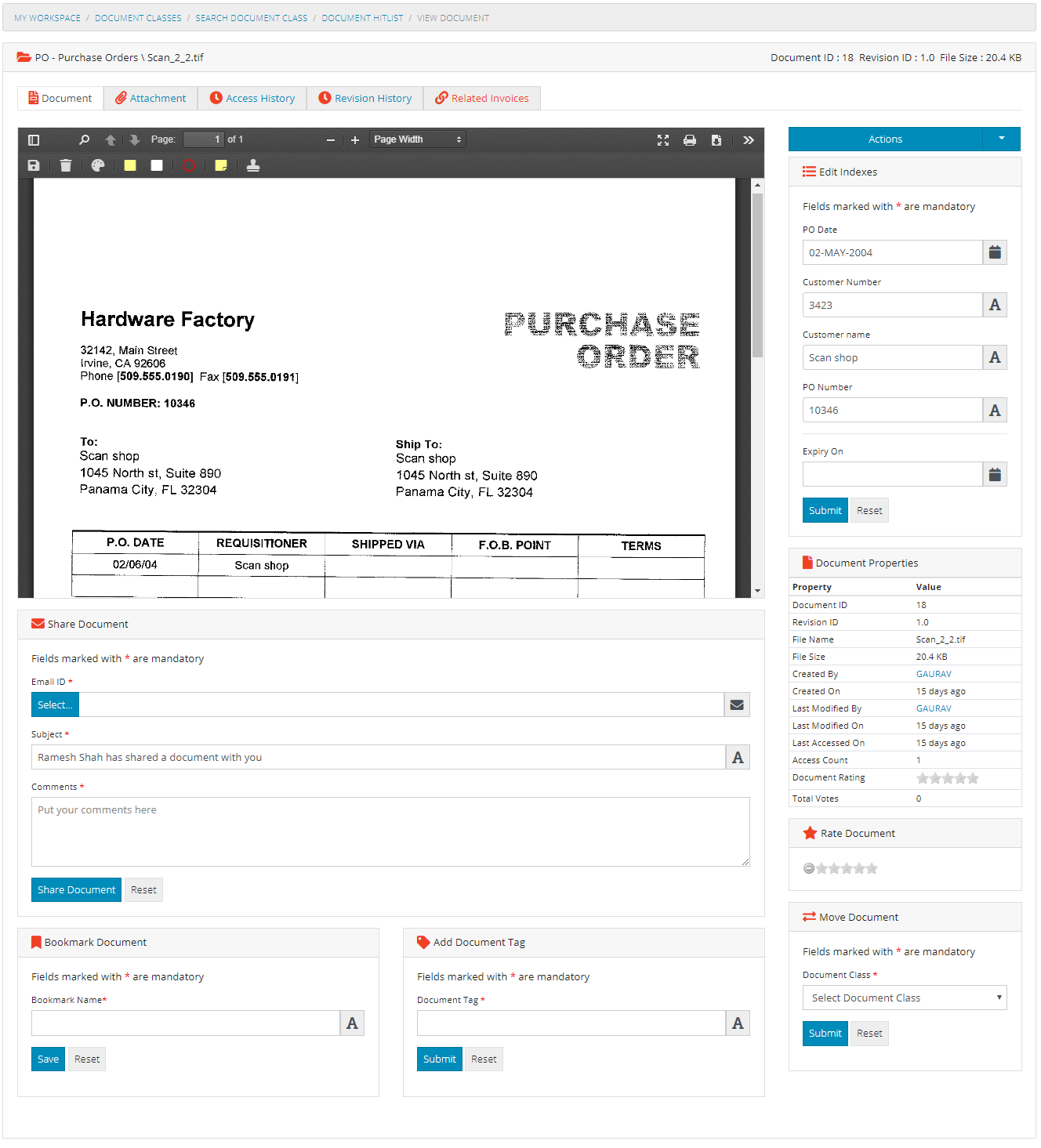Click the download document icon in viewer

click(x=716, y=140)
